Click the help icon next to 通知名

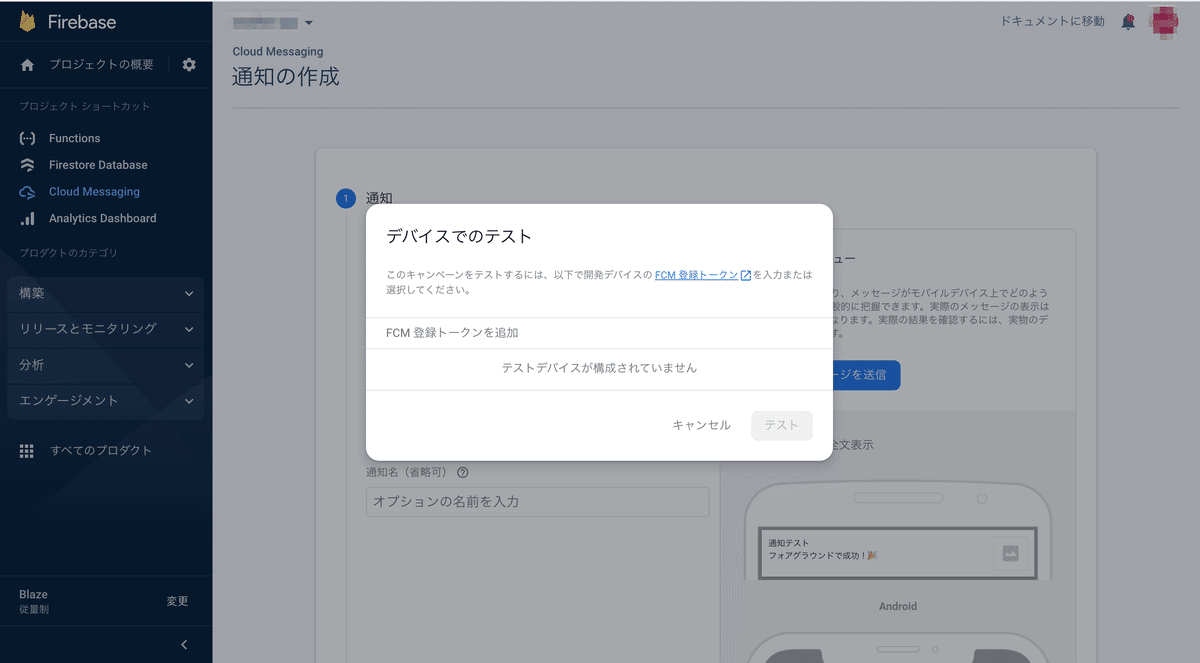coord(463,473)
